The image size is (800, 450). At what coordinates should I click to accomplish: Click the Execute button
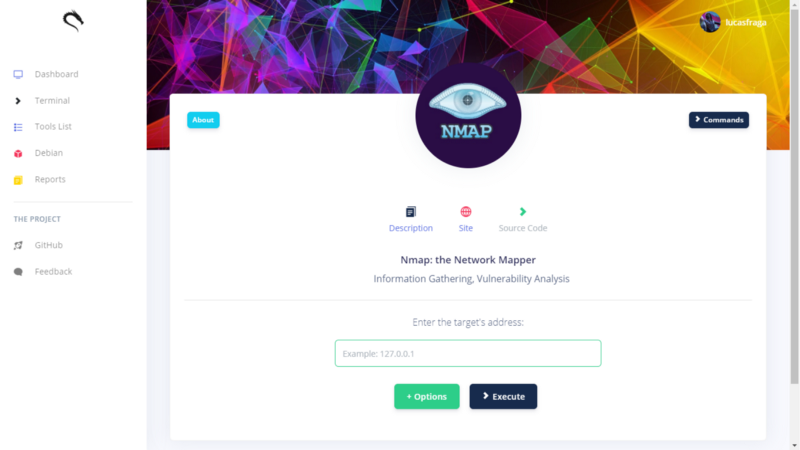coord(503,396)
